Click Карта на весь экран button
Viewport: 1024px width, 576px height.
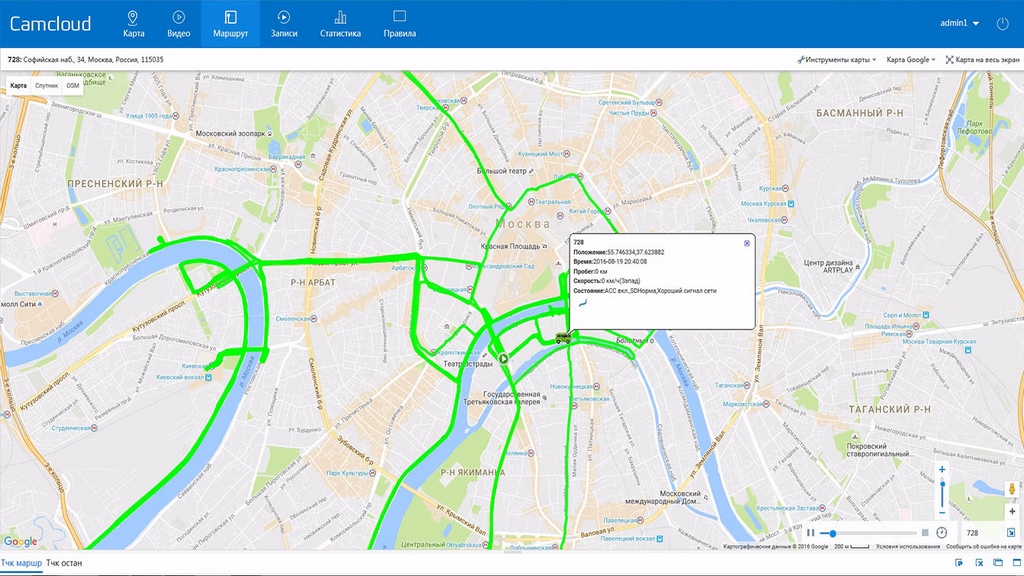(983, 60)
